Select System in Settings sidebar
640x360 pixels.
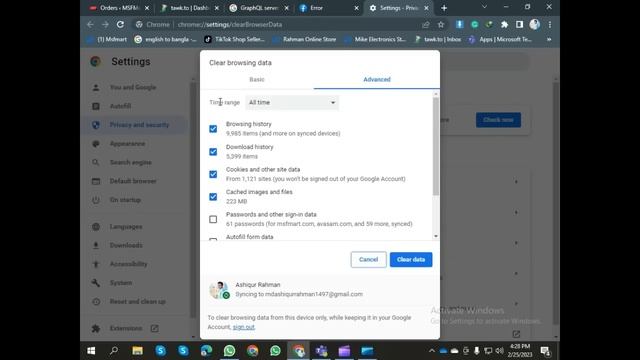[121, 283]
